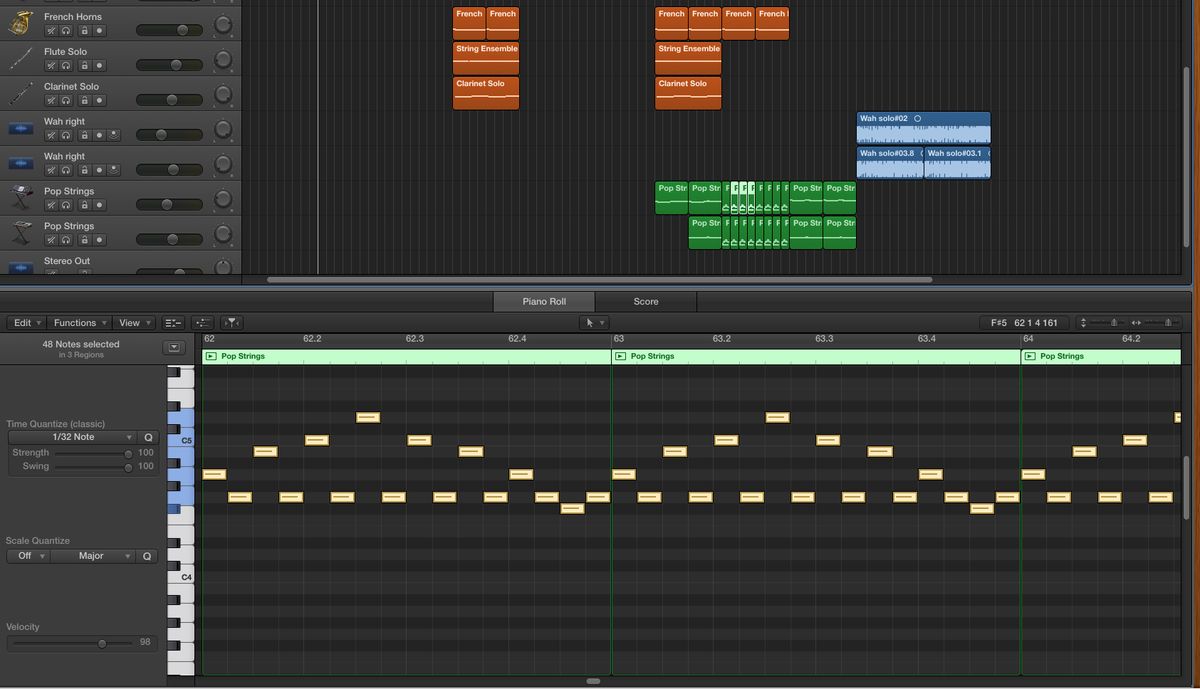This screenshot has width=1200, height=689.
Task: Click the MIDI note collapse icon in toolbar
Action: (201, 322)
